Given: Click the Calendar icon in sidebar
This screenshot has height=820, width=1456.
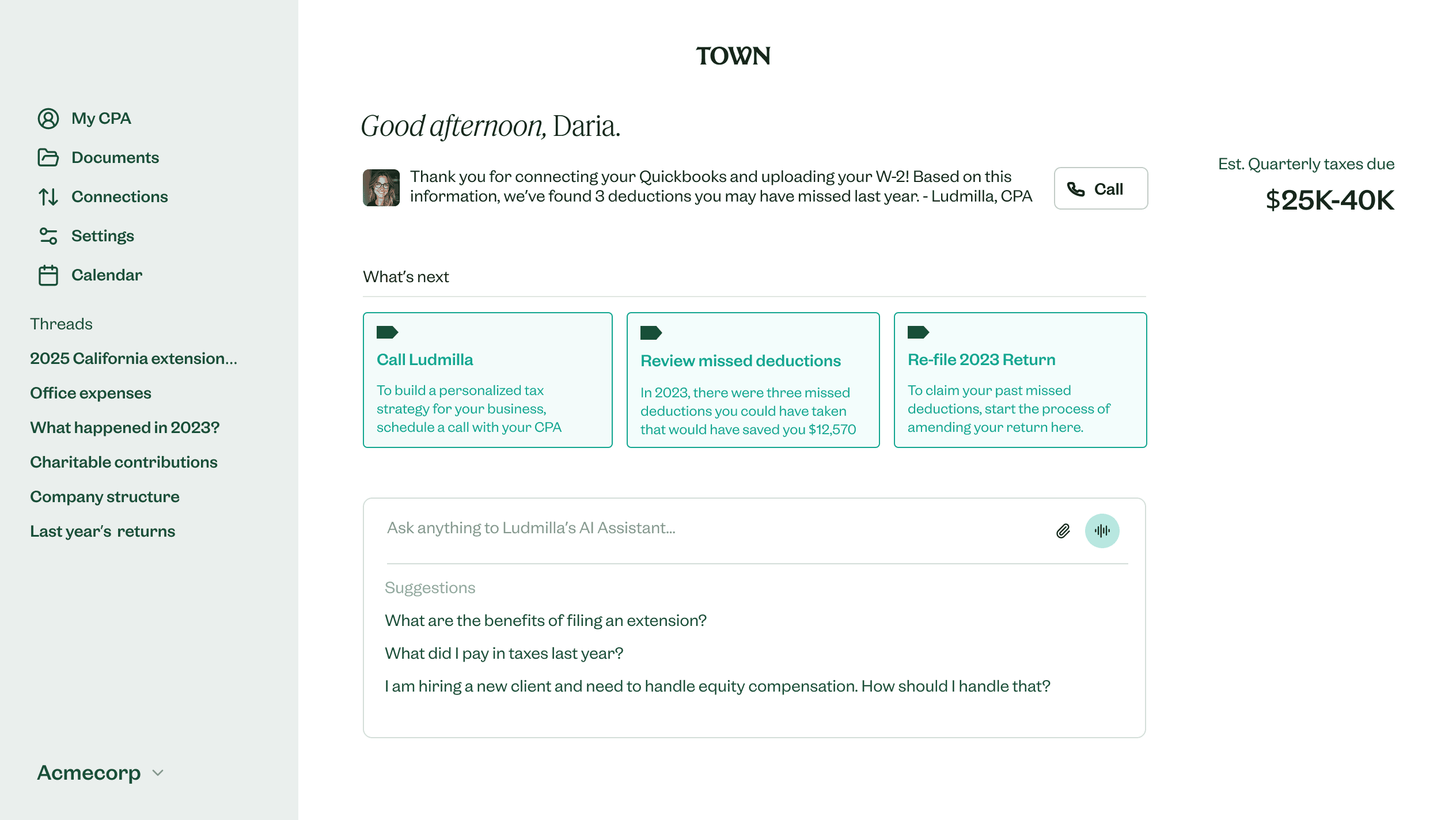Looking at the screenshot, I should pos(48,275).
